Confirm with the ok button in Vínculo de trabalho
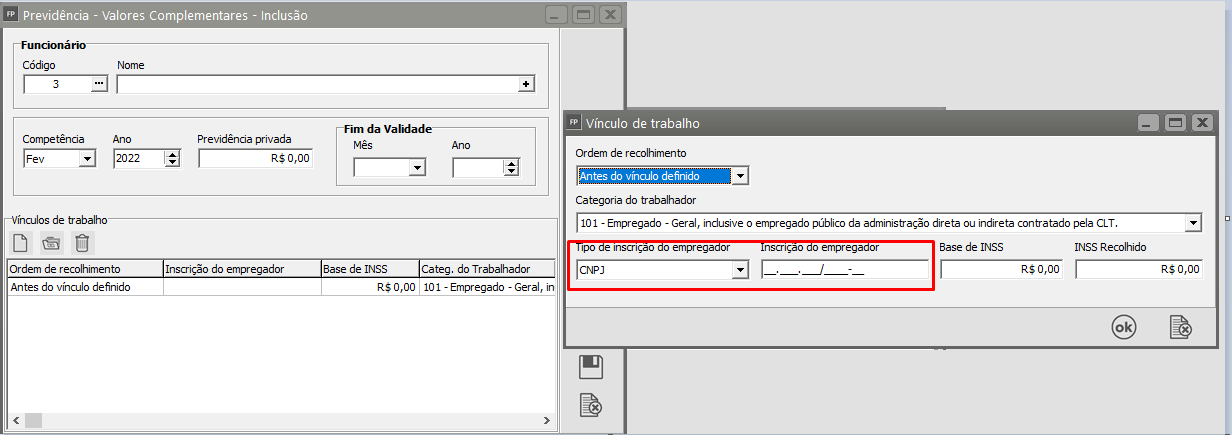Image resolution: width=1232 pixels, height=435 pixels. click(x=1124, y=326)
